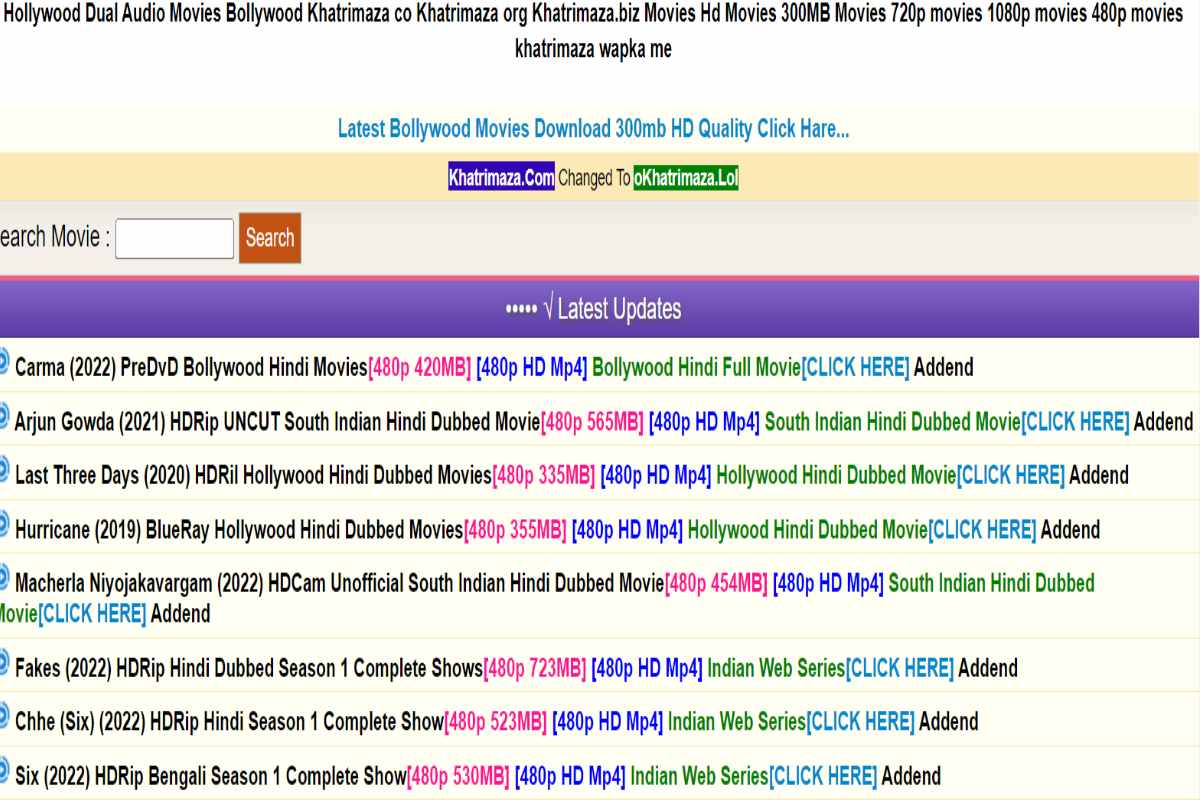1200x800 pixels.
Task: Click the bullet icon beside Chhe (Six)
Action: pos(3,716)
